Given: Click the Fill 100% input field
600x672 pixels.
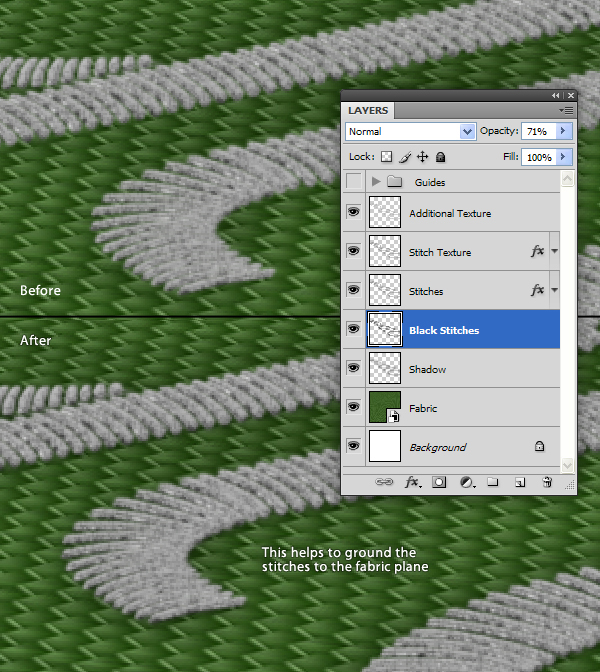Looking at the screenshot, I should click(539, 157).
